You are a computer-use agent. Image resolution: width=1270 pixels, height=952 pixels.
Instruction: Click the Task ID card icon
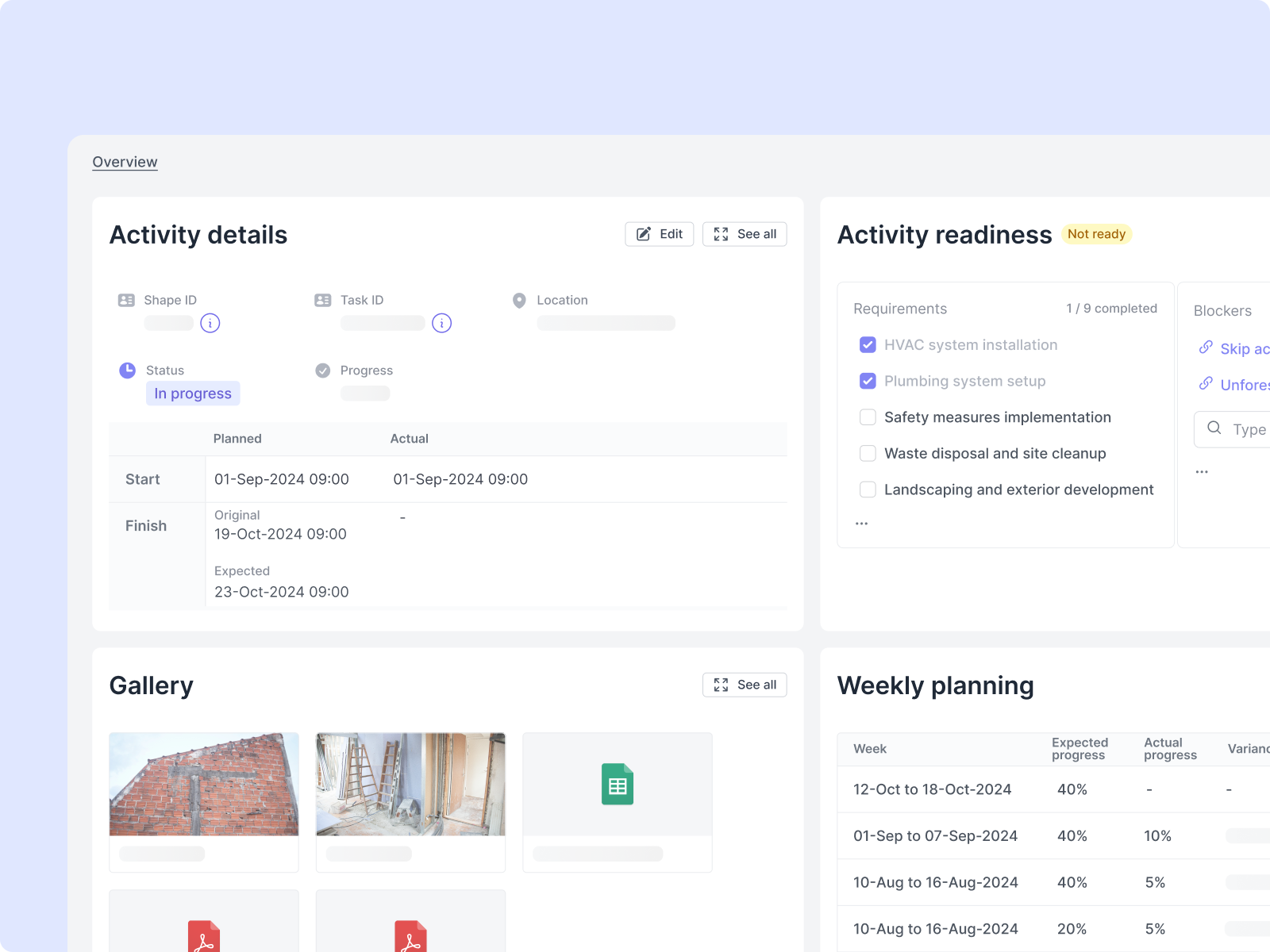coord(322,300)
